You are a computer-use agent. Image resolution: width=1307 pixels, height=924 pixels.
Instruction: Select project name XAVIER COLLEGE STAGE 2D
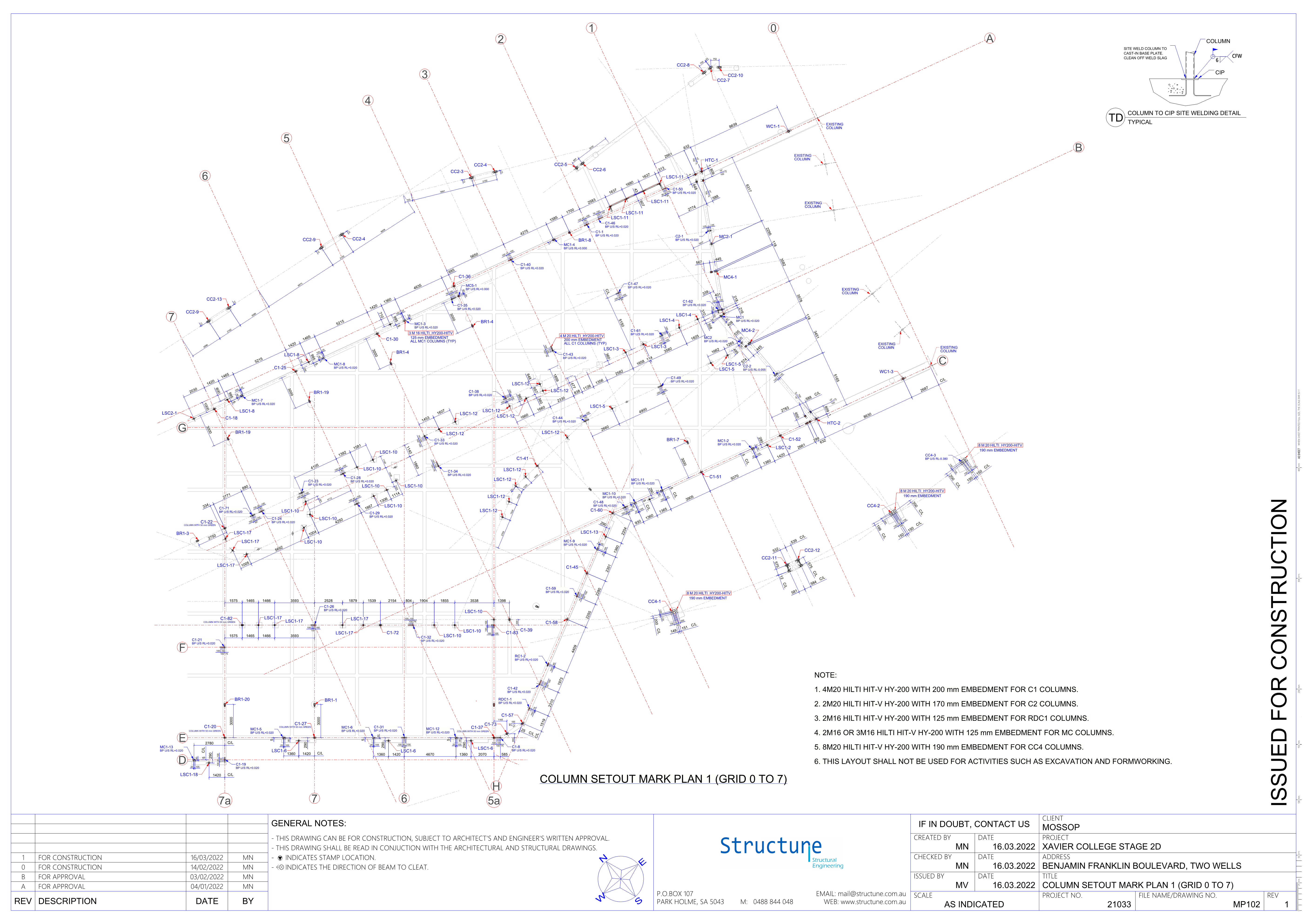tap(1102, 847)
